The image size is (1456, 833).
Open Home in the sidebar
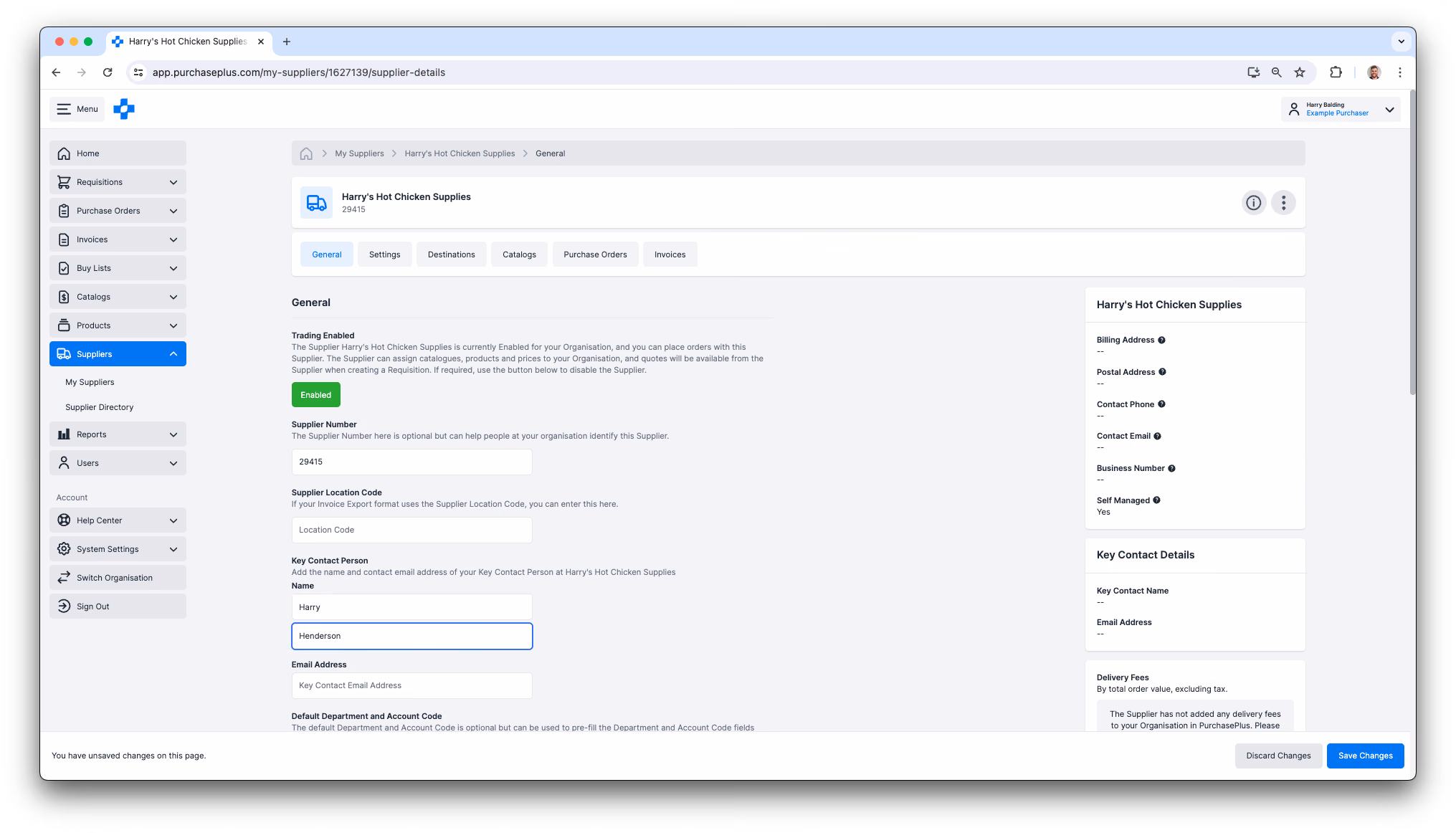pyautogui.click(x=118, y=153)
